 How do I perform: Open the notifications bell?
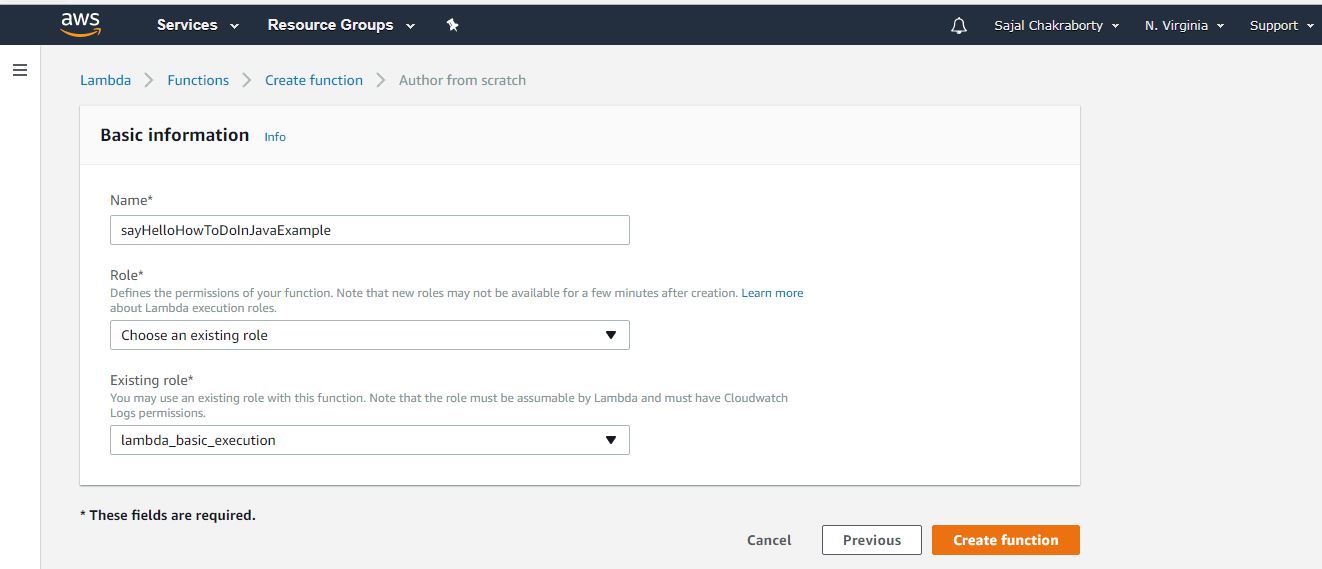(x=959, y=26)
